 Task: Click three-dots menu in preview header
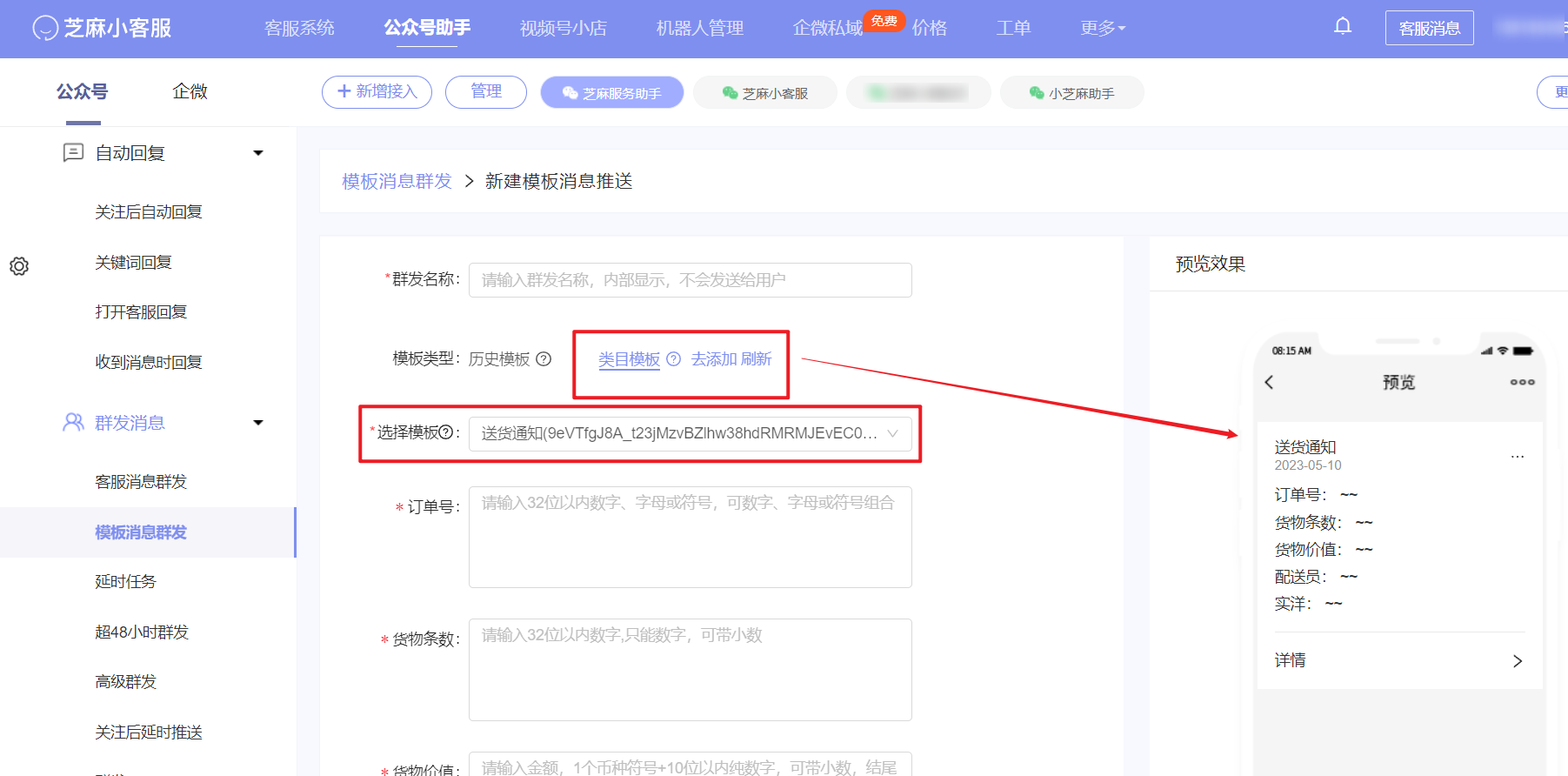click(1522, 382)
